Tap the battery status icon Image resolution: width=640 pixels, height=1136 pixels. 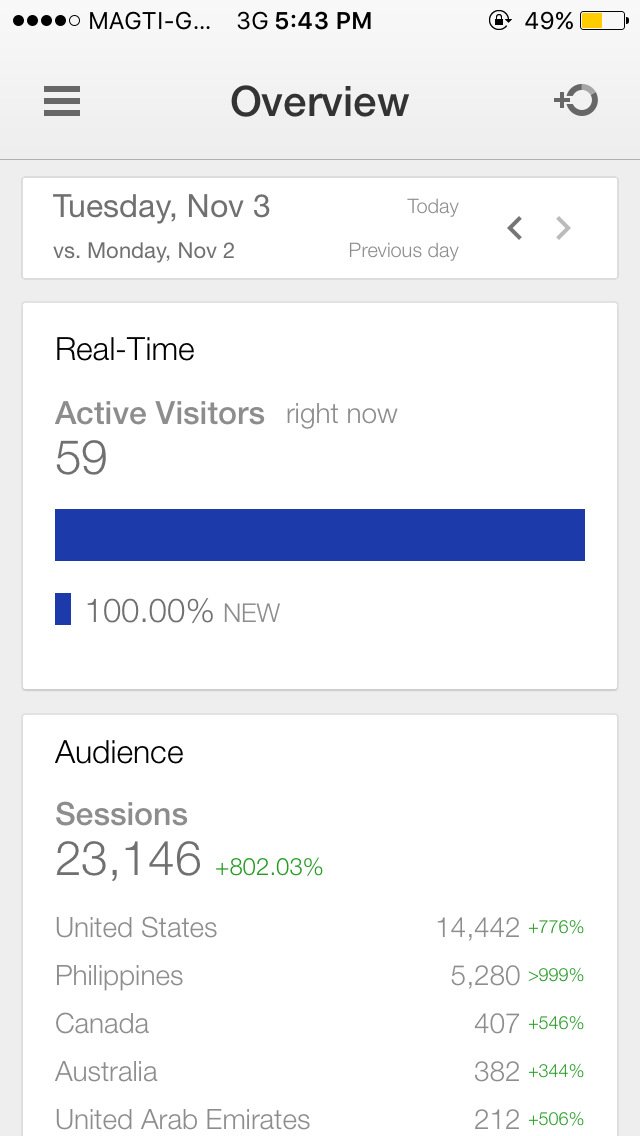tap(604, 21)
